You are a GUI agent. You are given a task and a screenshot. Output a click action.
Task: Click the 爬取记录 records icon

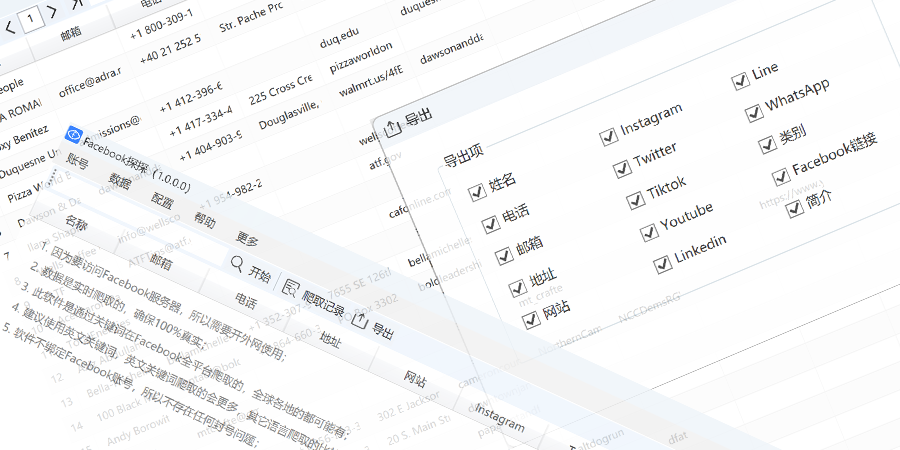coord(291,288)
